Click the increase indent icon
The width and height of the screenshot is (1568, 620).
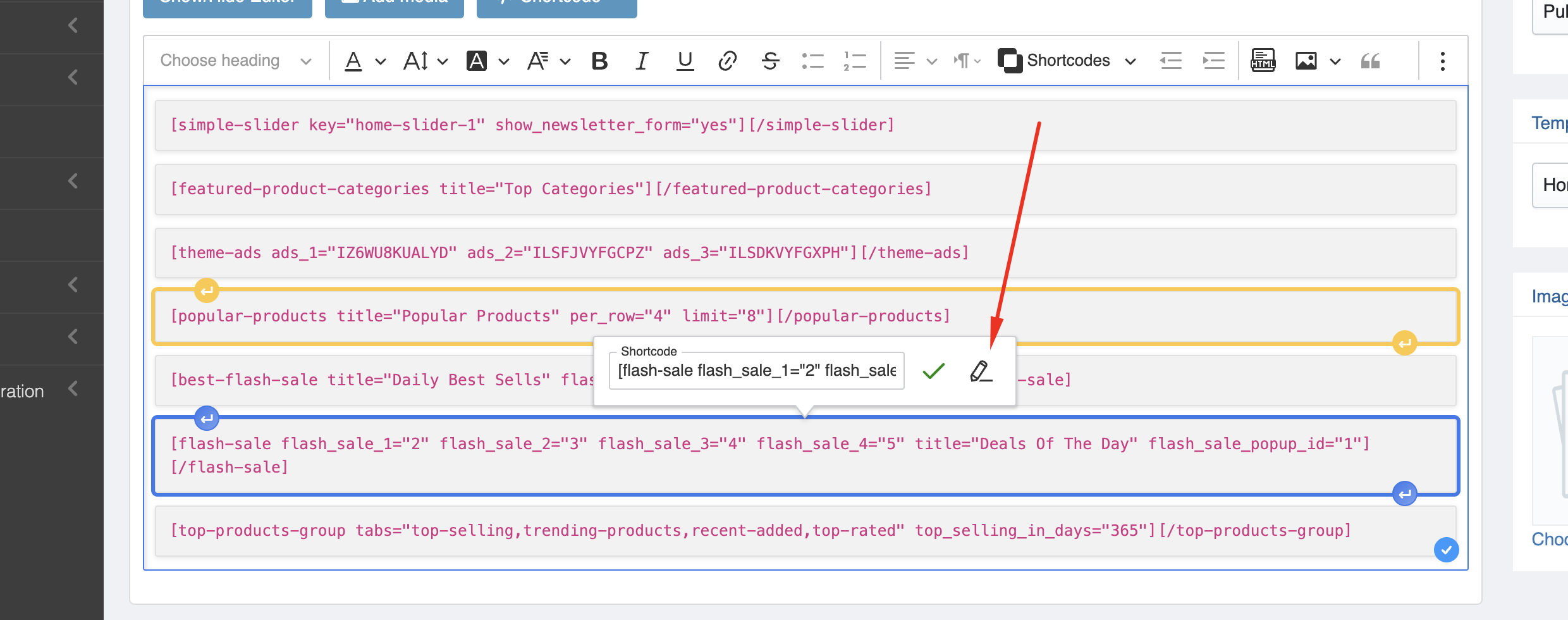coord(1213,61)
